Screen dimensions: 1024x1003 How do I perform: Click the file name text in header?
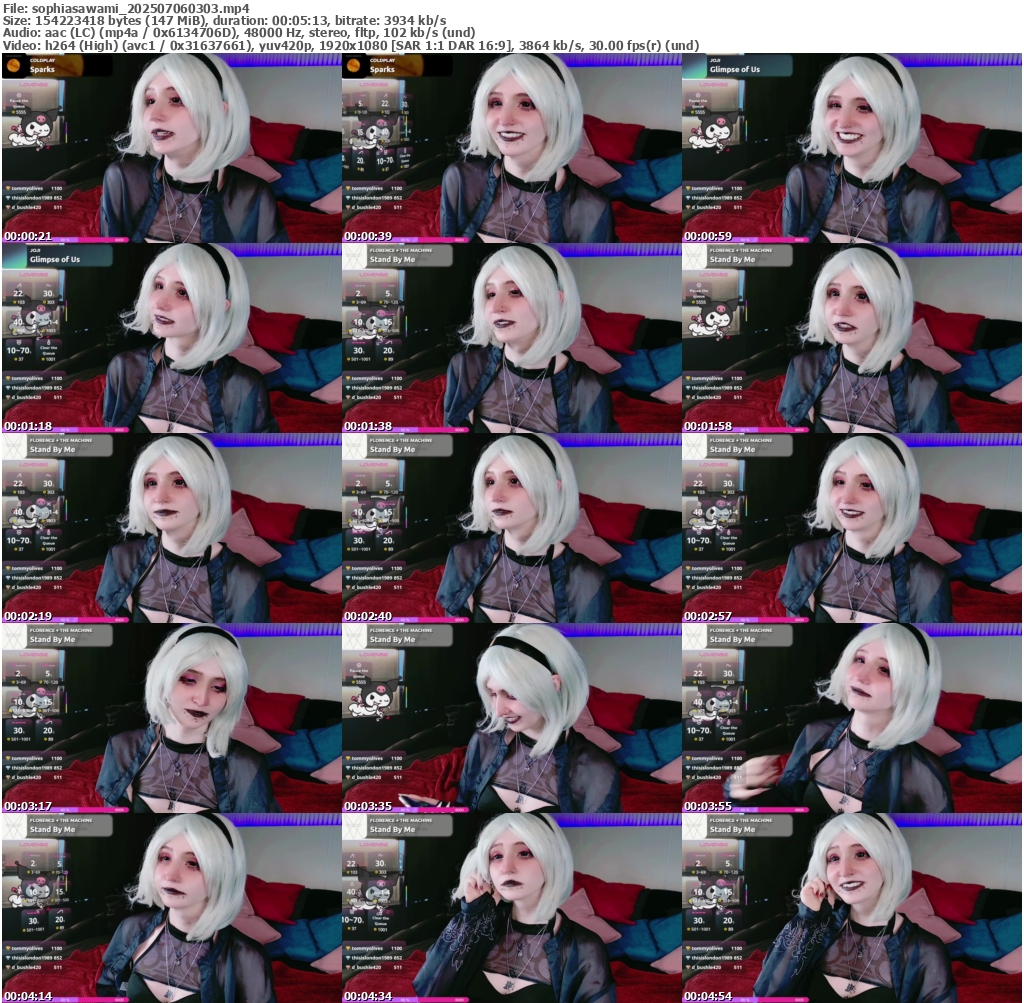126,8
